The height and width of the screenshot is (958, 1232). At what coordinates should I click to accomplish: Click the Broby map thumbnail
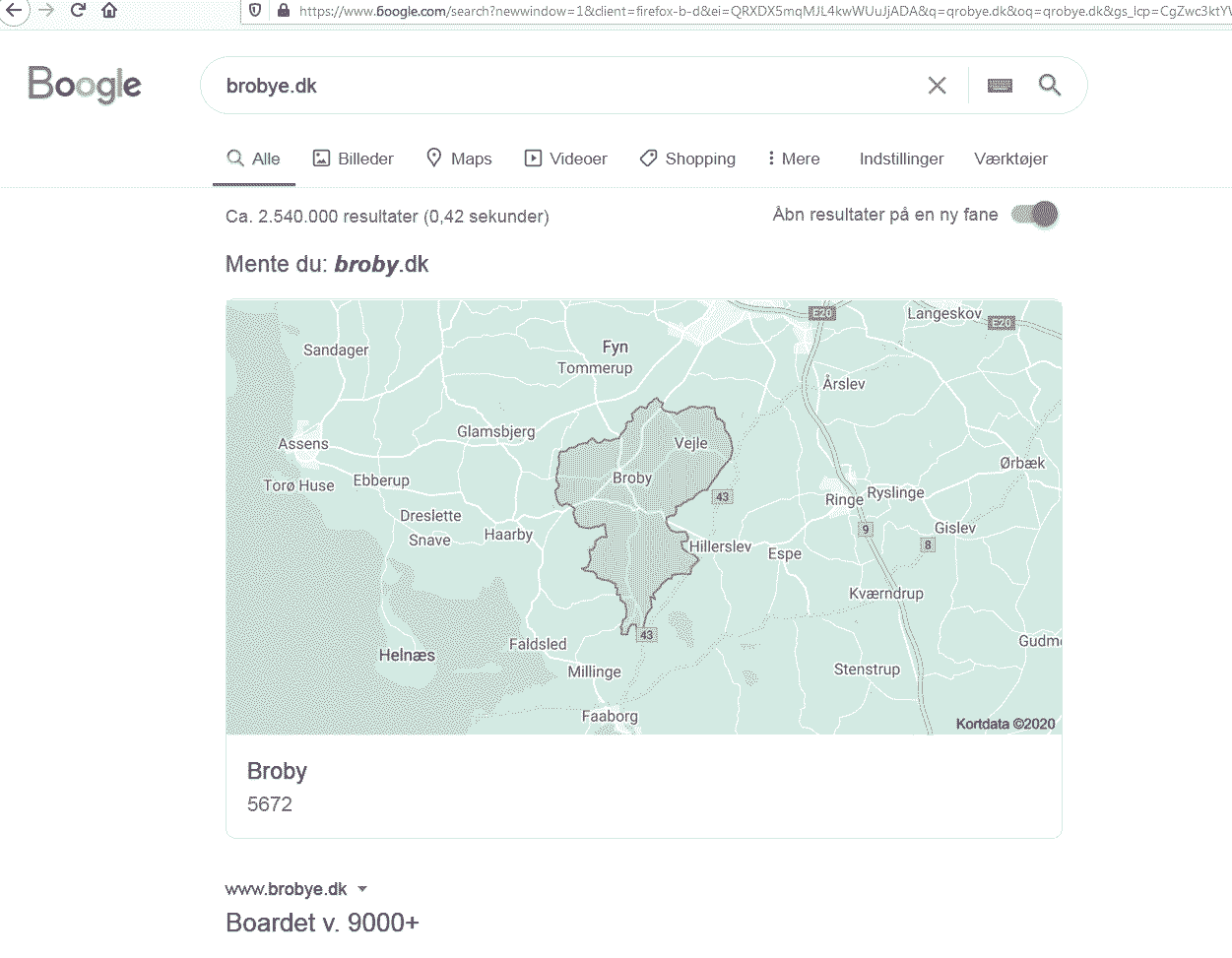(643, 517)
